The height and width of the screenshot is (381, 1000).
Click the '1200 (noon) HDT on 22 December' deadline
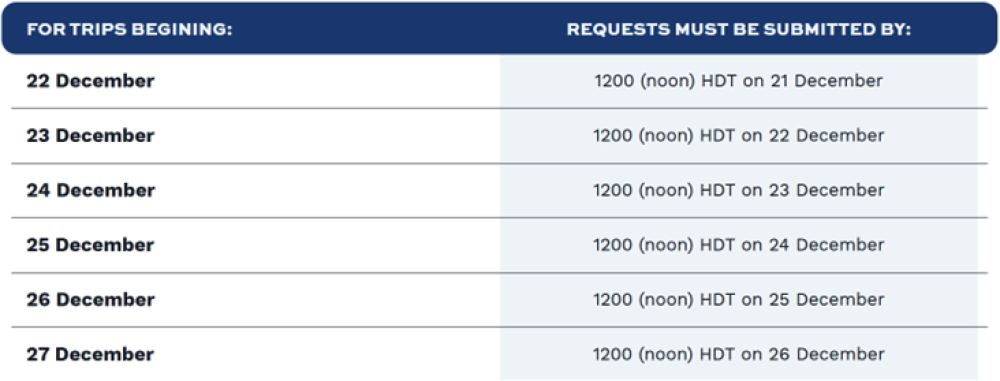pyautogui.click(x=739, y=136)
